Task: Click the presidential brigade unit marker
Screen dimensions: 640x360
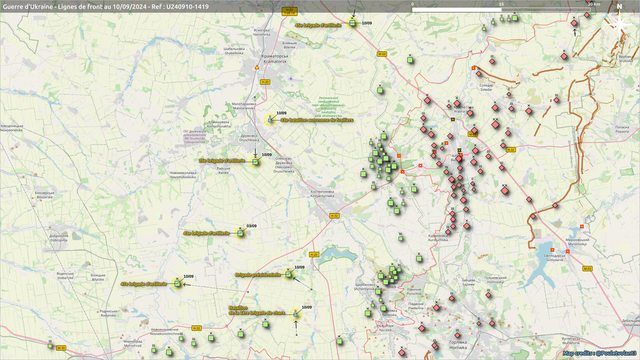Action: [x=289, y=274]
